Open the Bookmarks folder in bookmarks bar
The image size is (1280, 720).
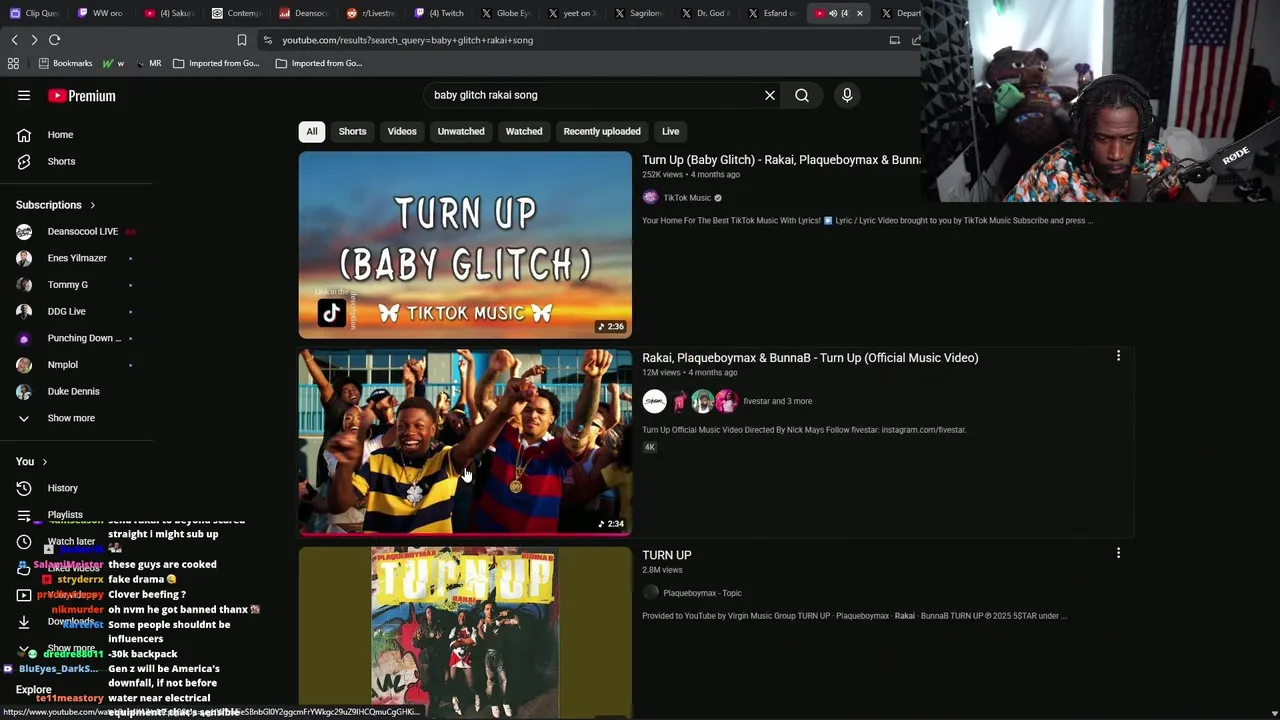pos(65,63)
